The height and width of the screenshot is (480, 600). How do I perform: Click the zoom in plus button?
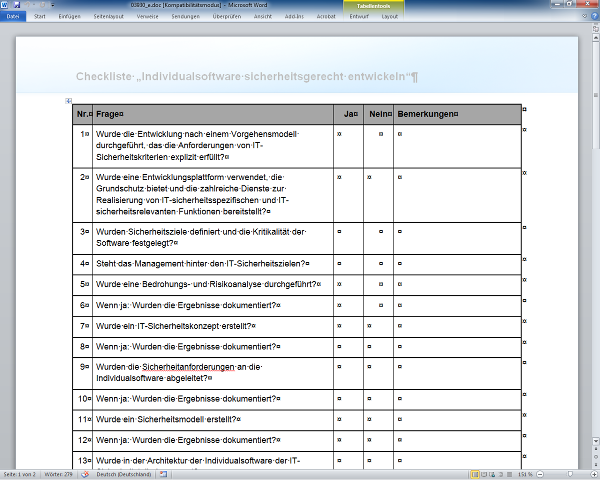[x=591, y=474]
